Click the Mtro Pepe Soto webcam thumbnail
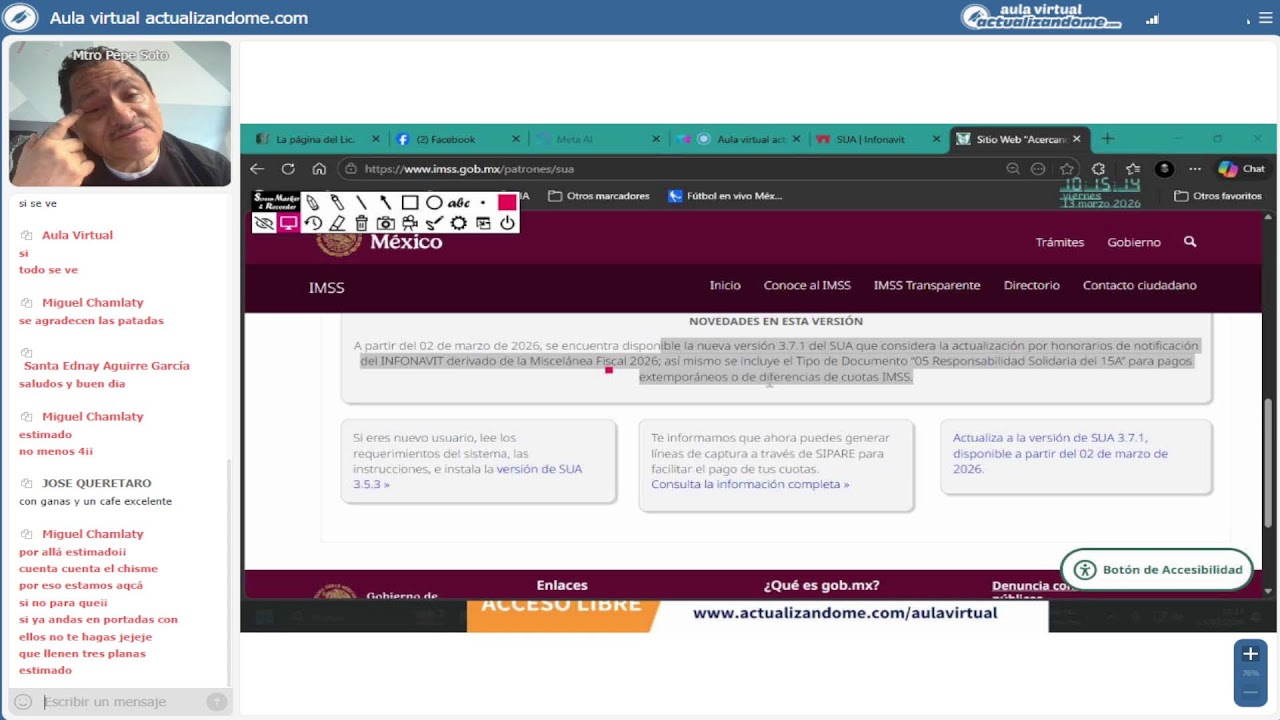Viewport: 1280px width, 720px height. coord(120,113)
